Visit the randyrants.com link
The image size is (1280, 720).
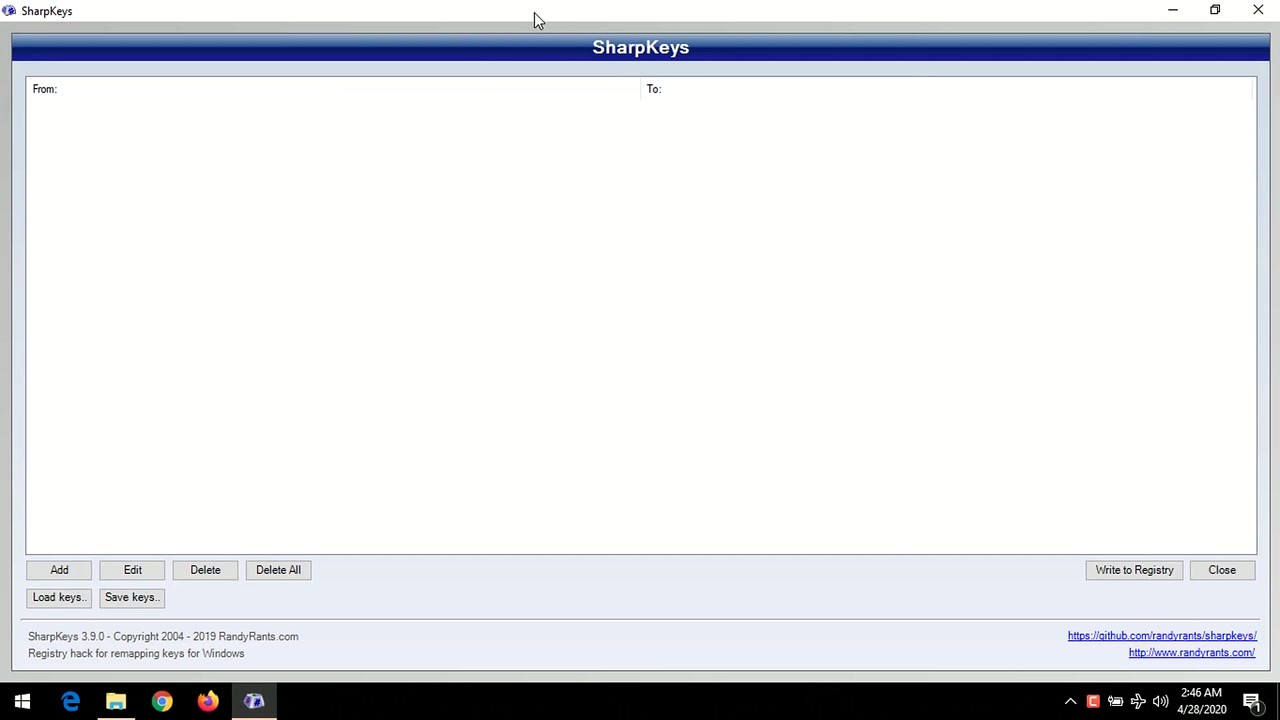(x=1191, y=652)
